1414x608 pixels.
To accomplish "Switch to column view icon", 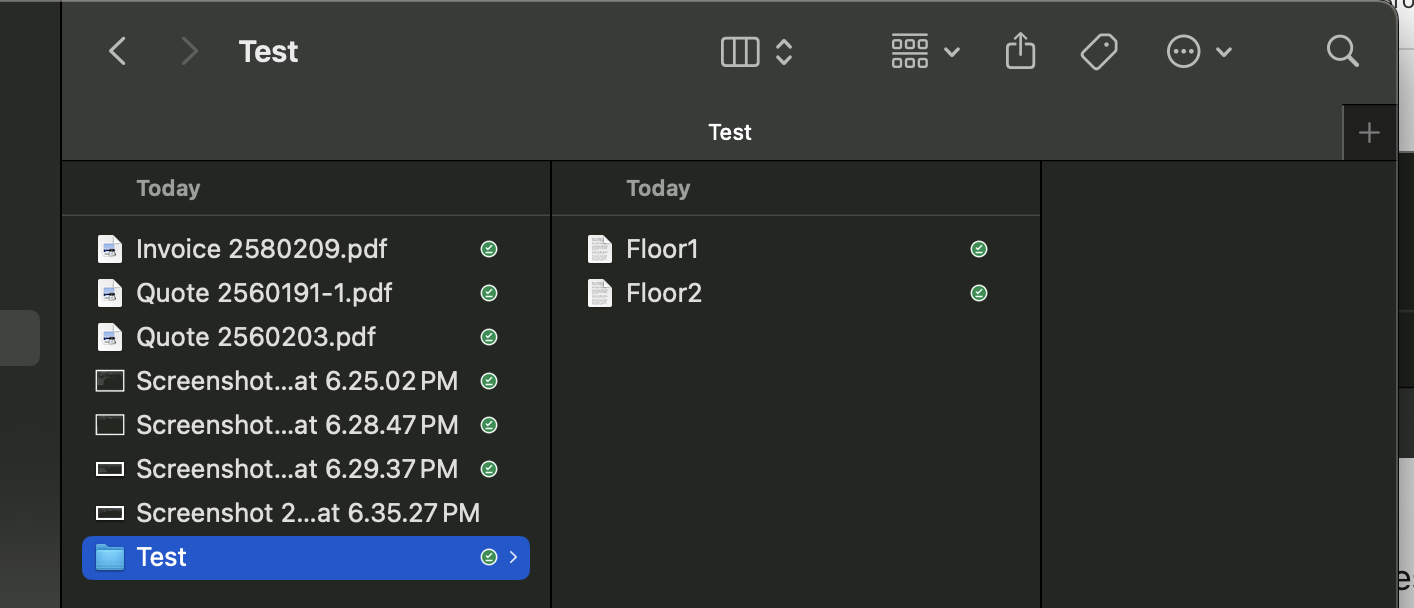I will coord(740,51).
